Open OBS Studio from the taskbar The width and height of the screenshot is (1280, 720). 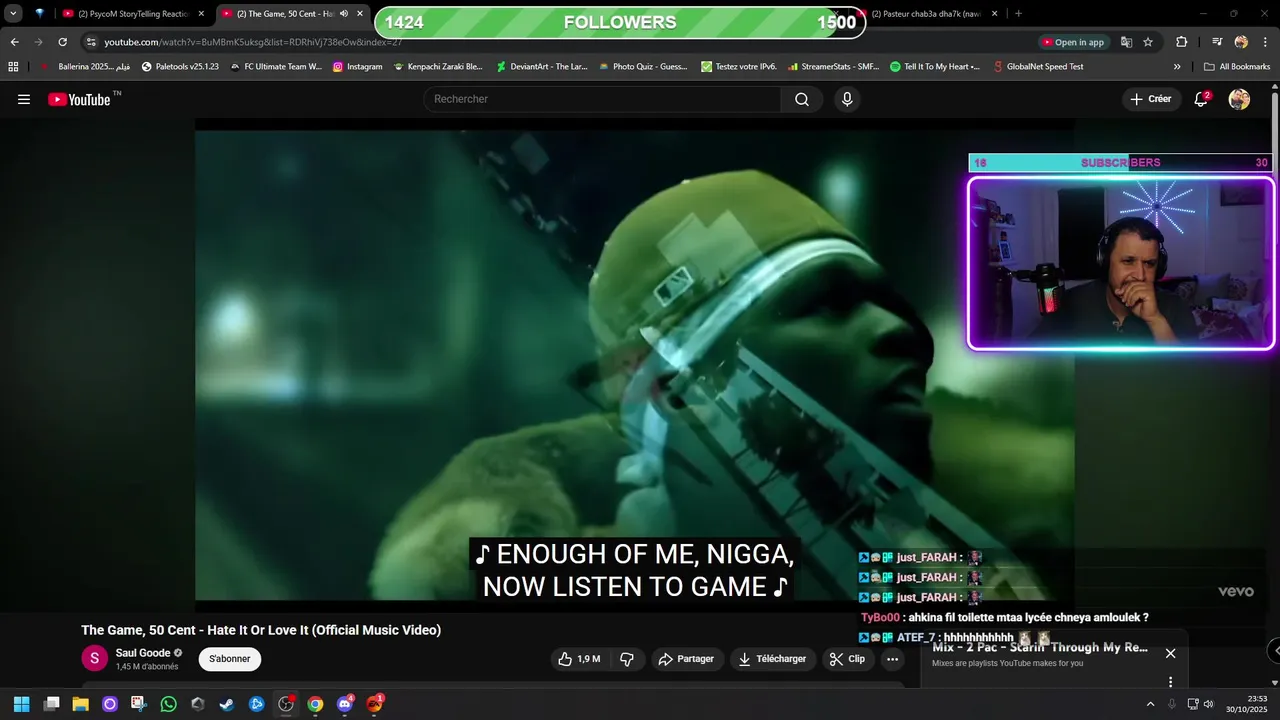pos(286,704)
